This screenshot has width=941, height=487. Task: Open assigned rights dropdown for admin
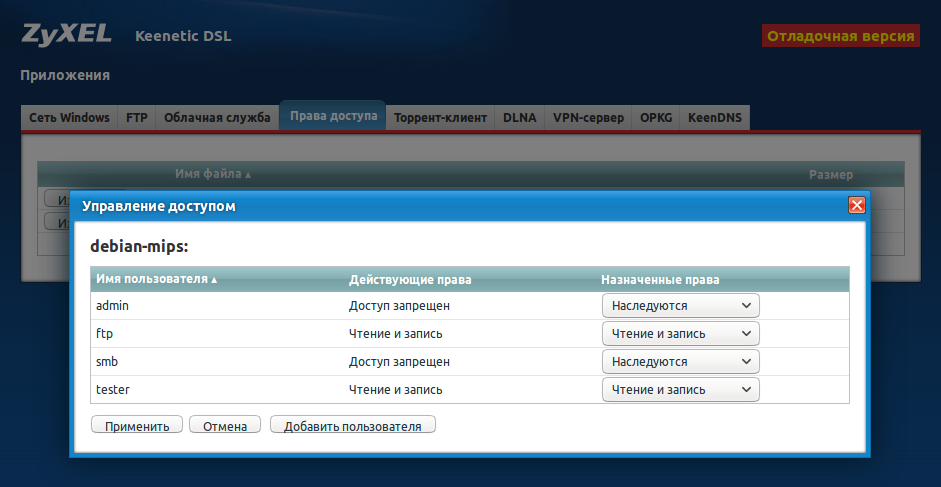tap(681, 306)
